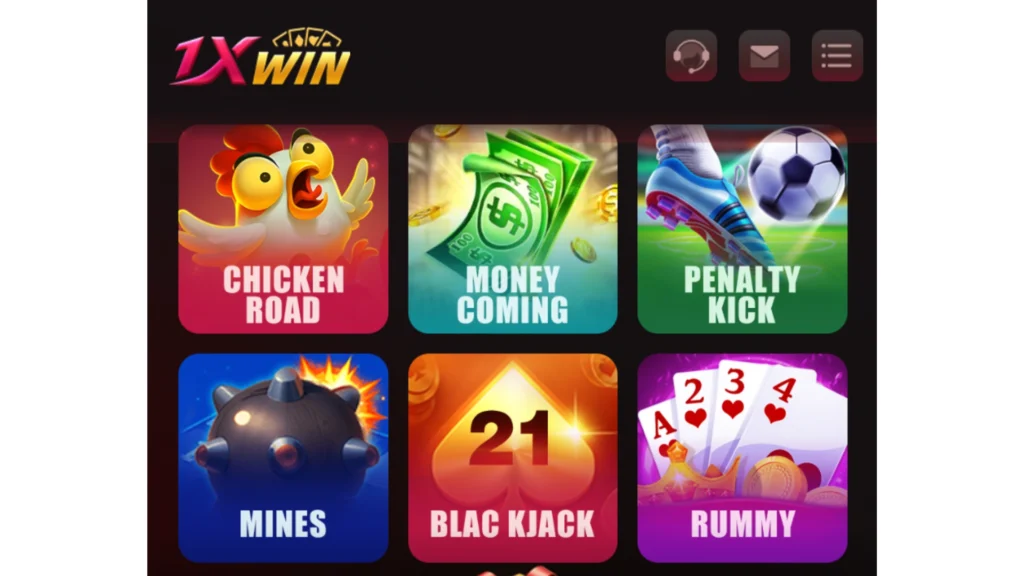Click the soccer ball image
The height and width of the screenshot is (576, 1024).
click(796, 173)
